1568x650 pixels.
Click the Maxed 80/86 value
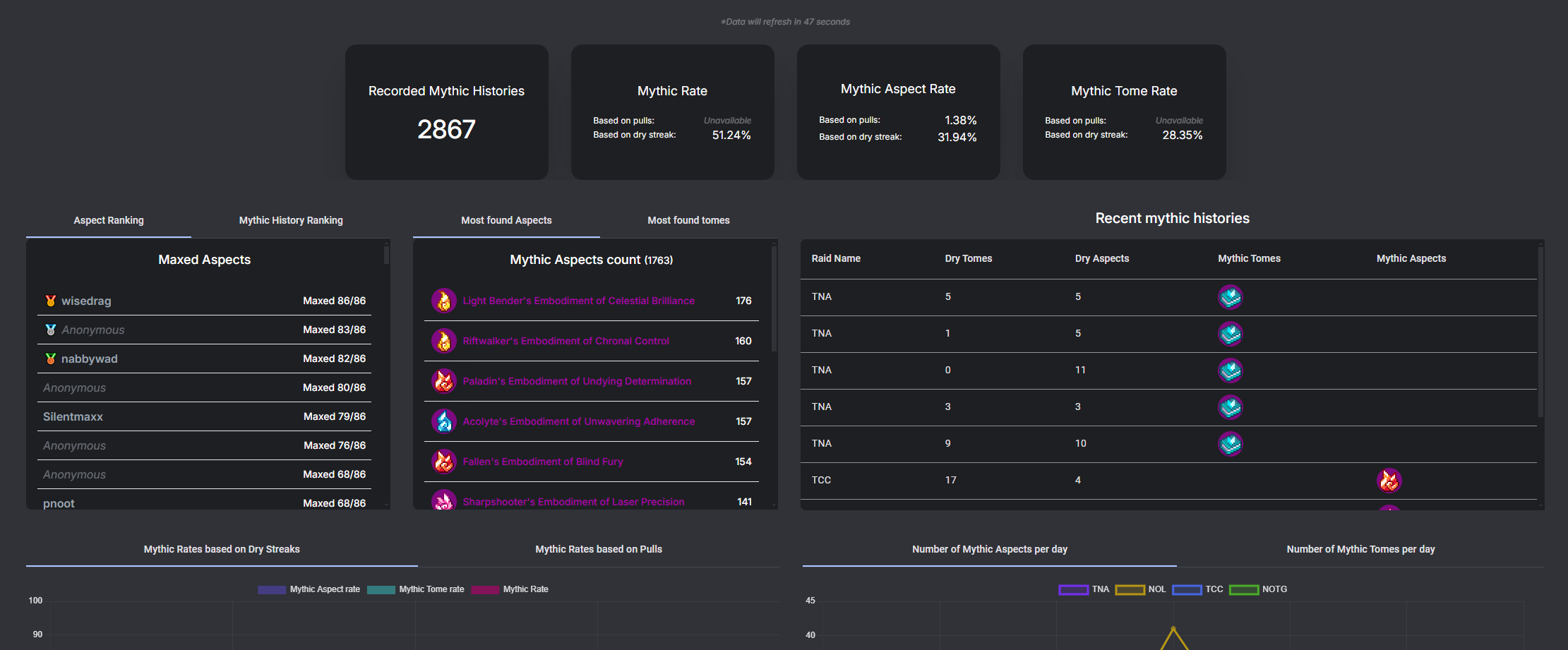[x=335, y=387]
